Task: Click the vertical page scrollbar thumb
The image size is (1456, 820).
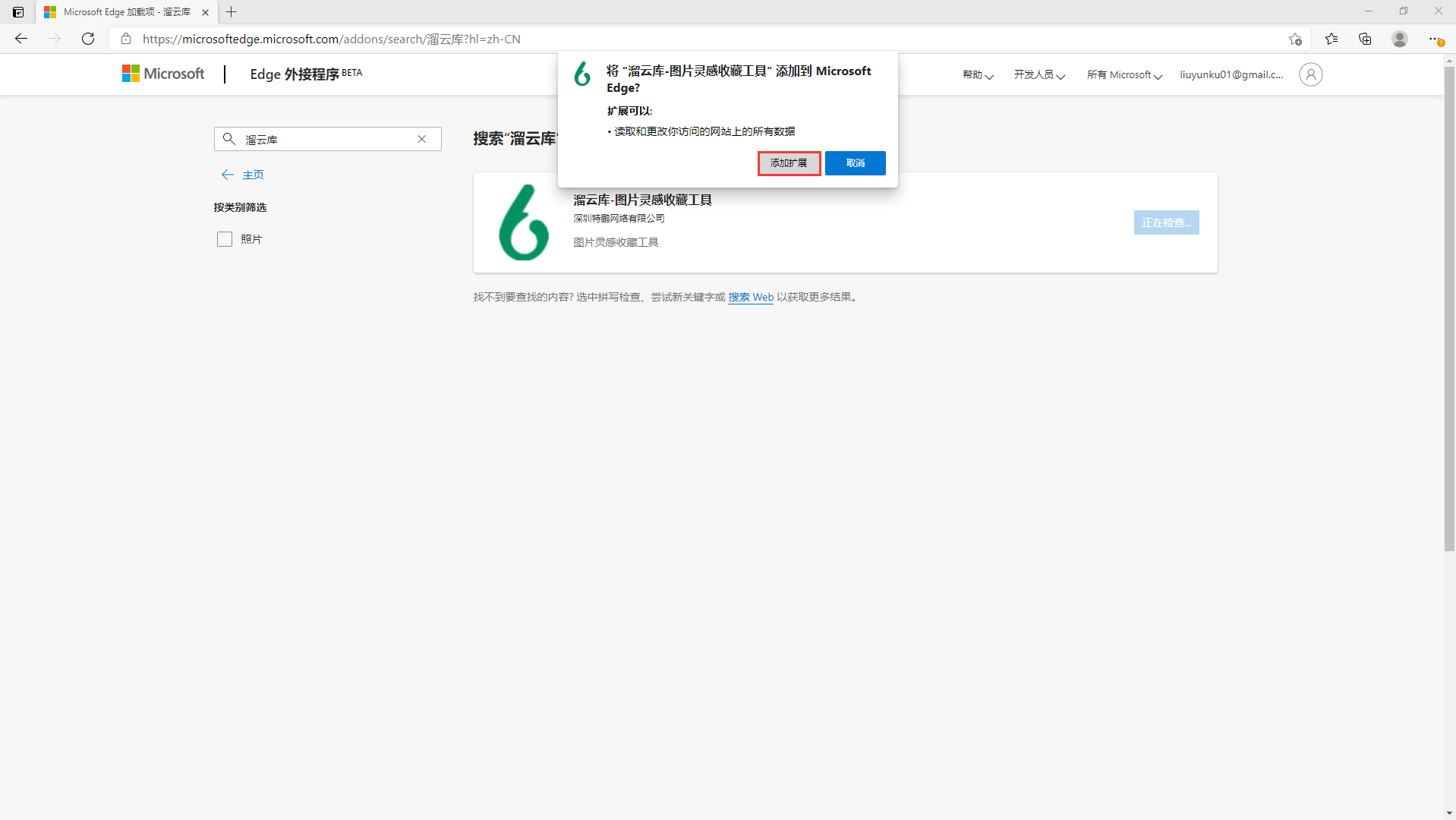Action: [1449, 308]
